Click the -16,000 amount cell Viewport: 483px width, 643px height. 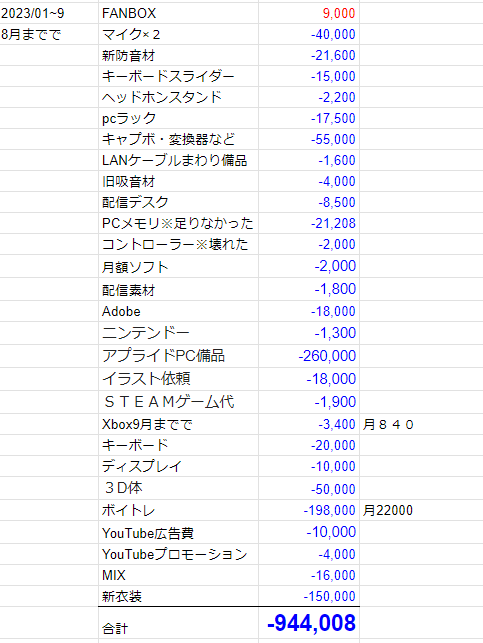309,575
